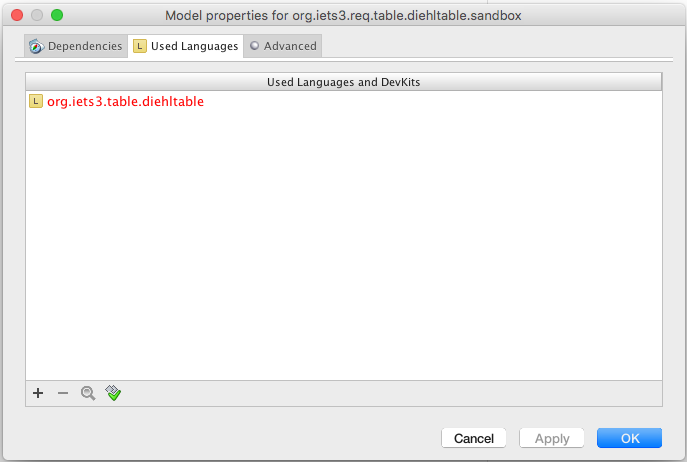
Task: Close the Model properties dialog window
Action: [16, 15]
